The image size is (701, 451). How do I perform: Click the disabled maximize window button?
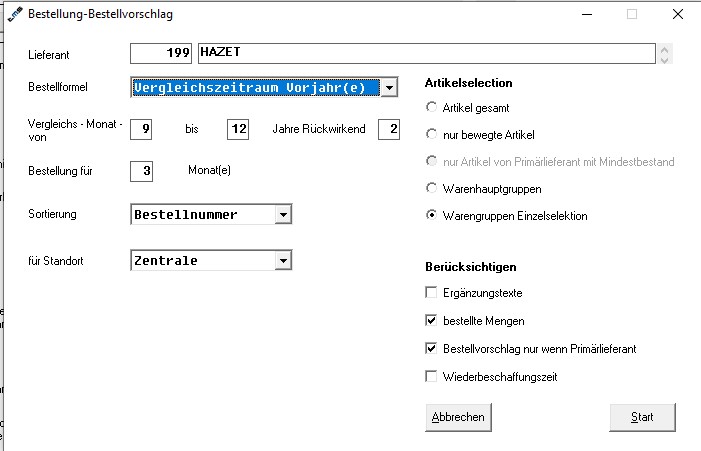(x=632, y=14)
